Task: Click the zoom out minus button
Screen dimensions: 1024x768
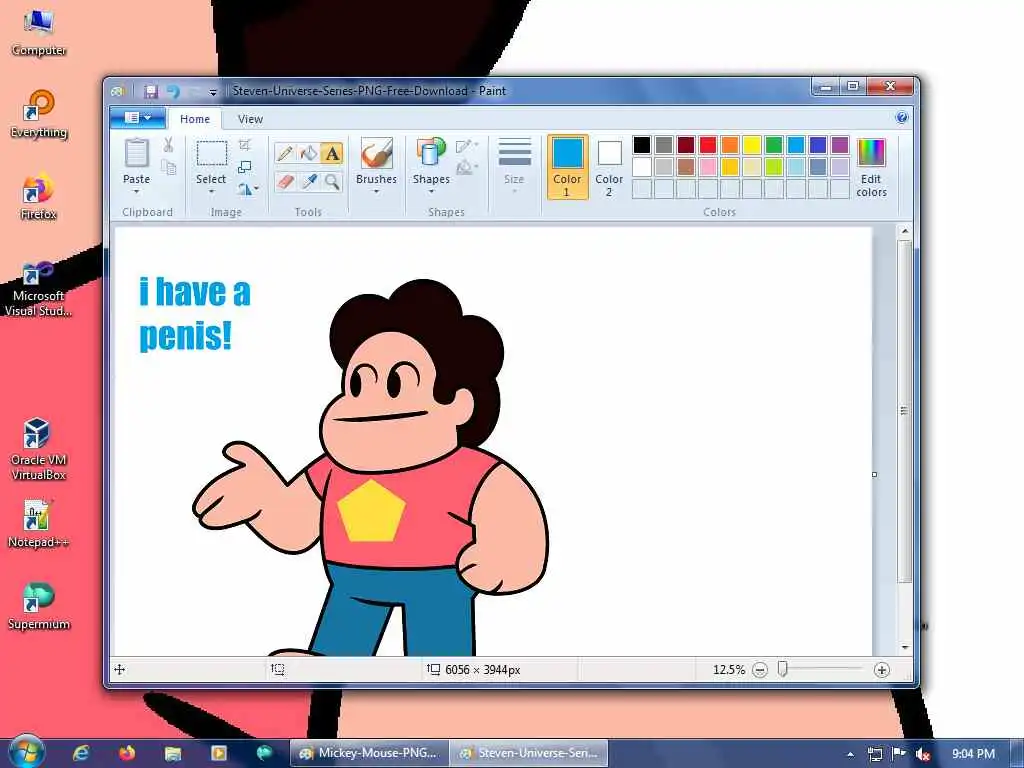Action: click(x=760, y=670)
